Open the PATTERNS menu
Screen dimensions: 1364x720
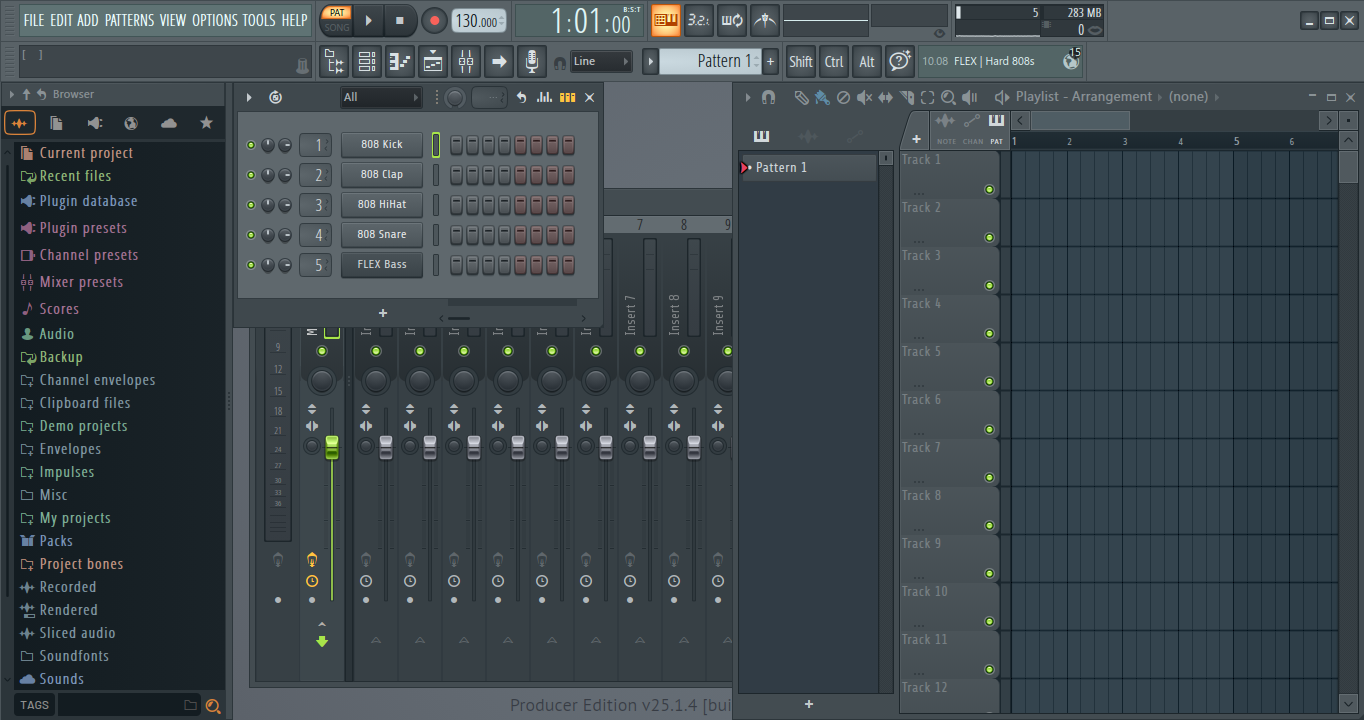tap(129, 20)
